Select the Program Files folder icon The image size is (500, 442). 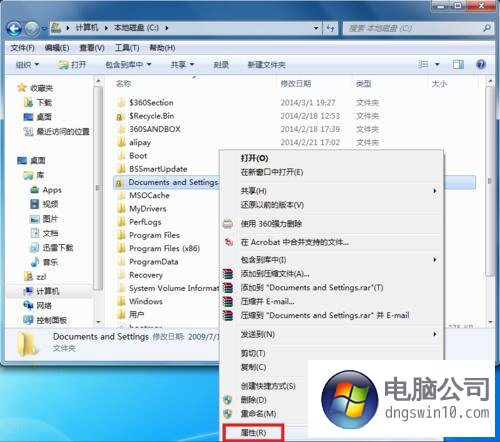coord(121,235)
